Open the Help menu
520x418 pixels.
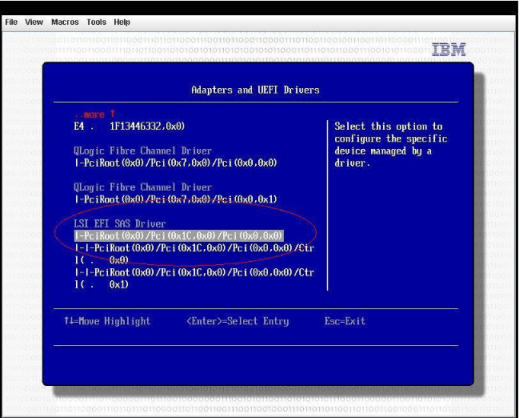122,22
